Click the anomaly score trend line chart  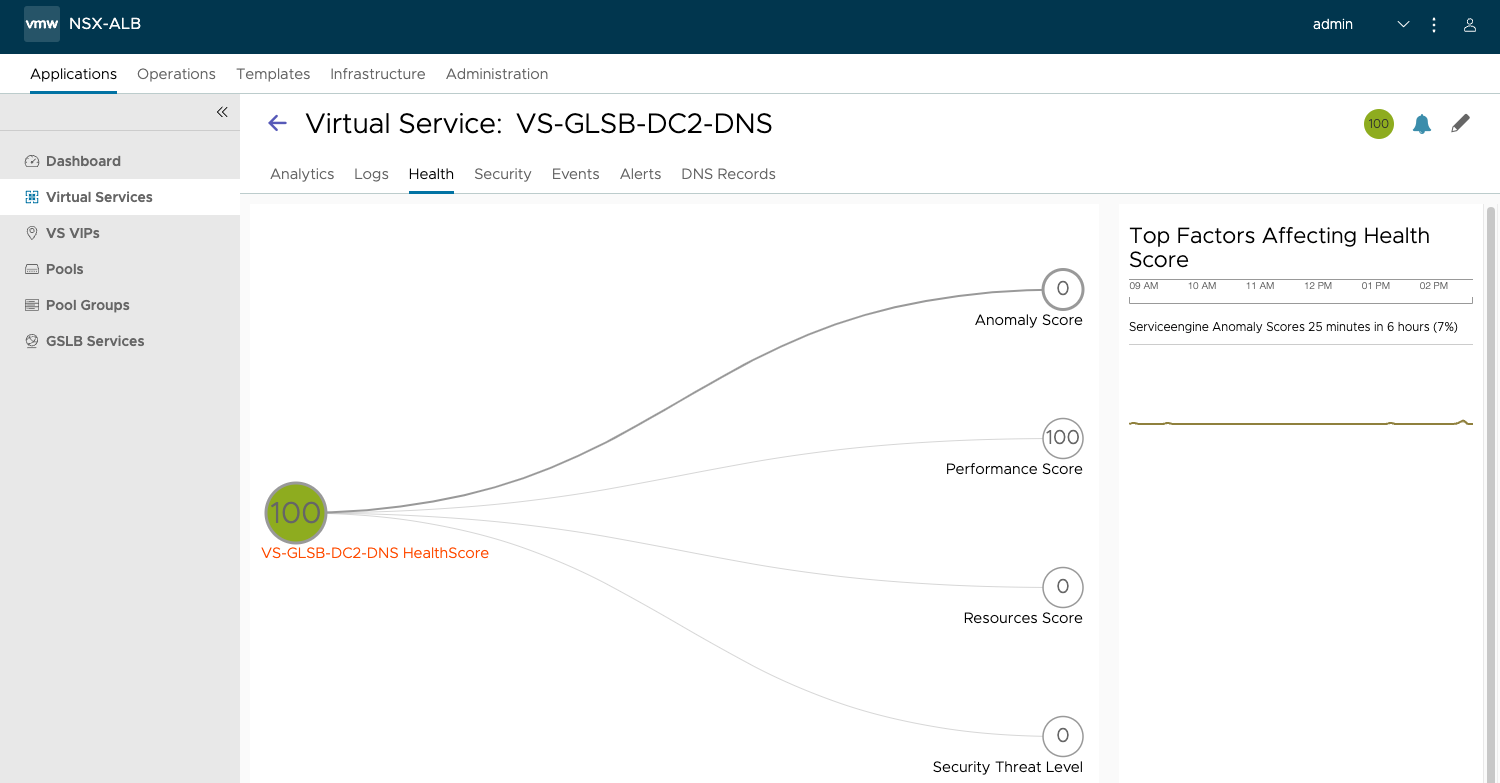point(1301,423)
